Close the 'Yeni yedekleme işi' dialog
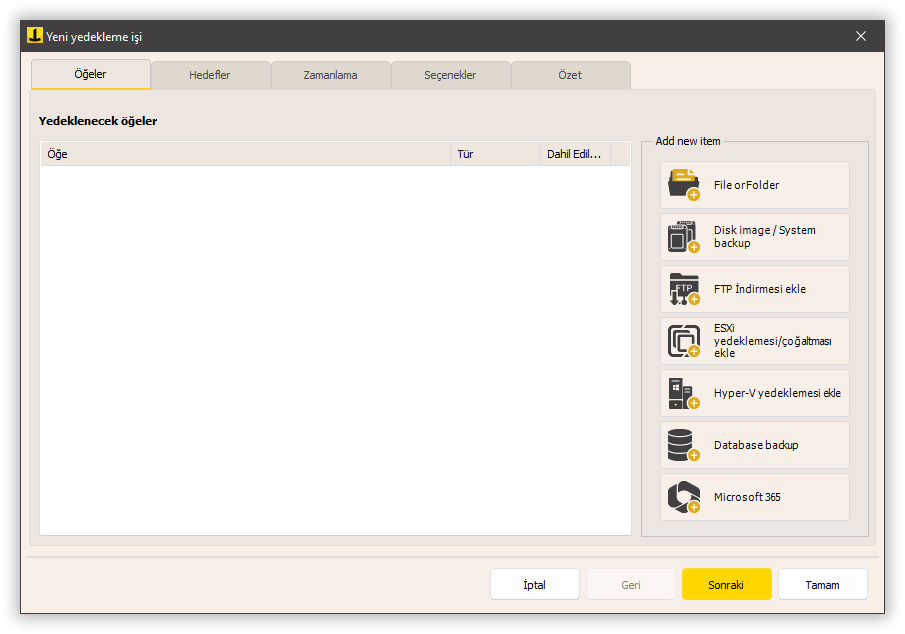 861,36
